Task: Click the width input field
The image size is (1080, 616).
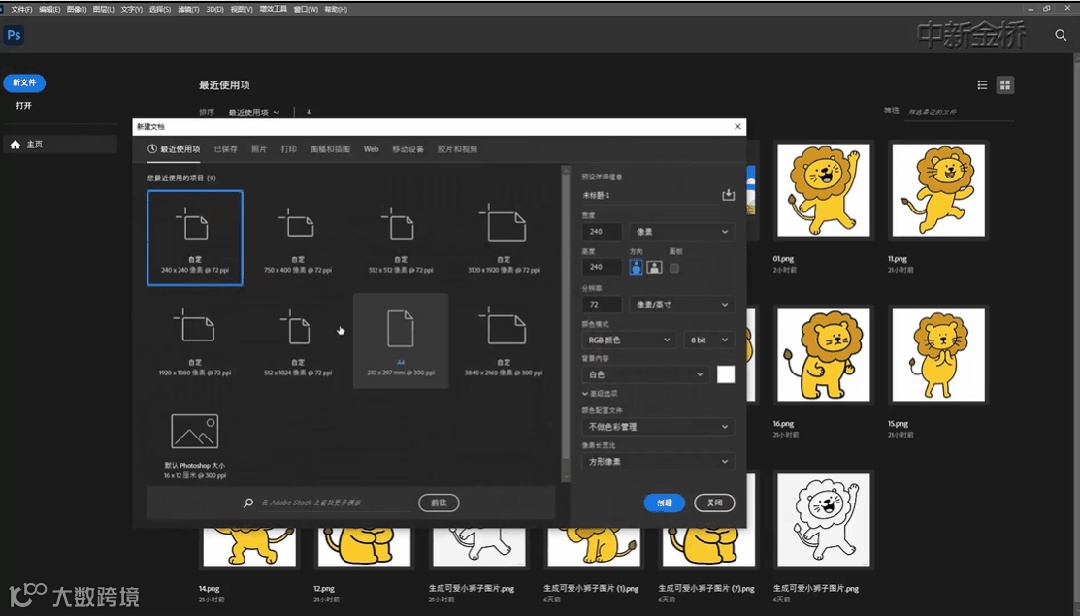Action: point(602,232)
